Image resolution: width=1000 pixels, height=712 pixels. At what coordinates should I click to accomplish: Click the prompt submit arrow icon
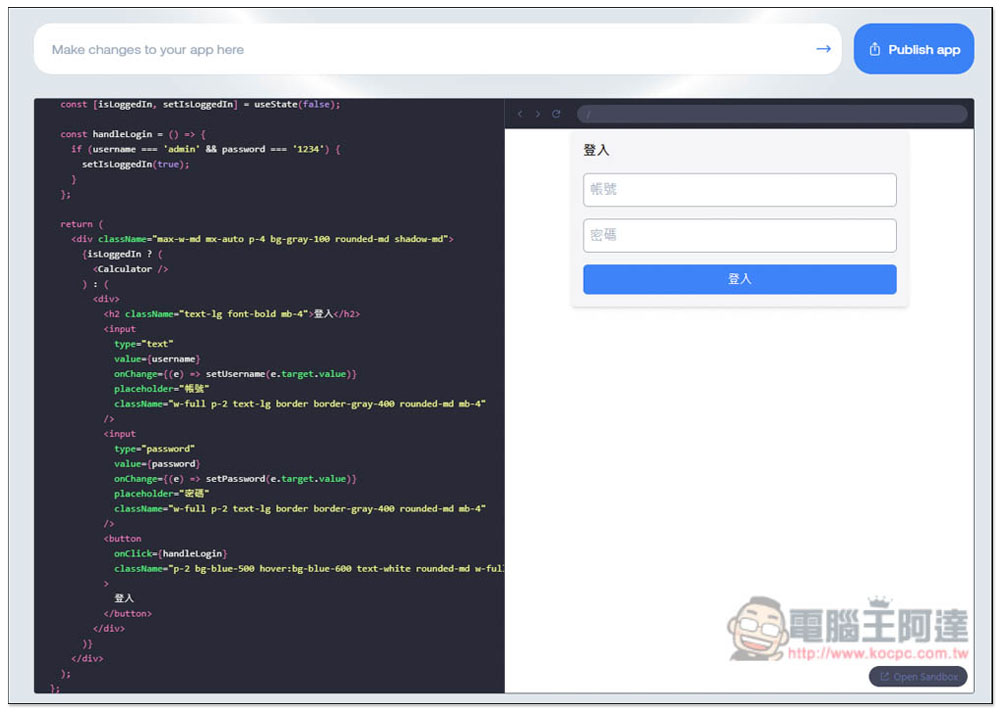pos(823,49)
